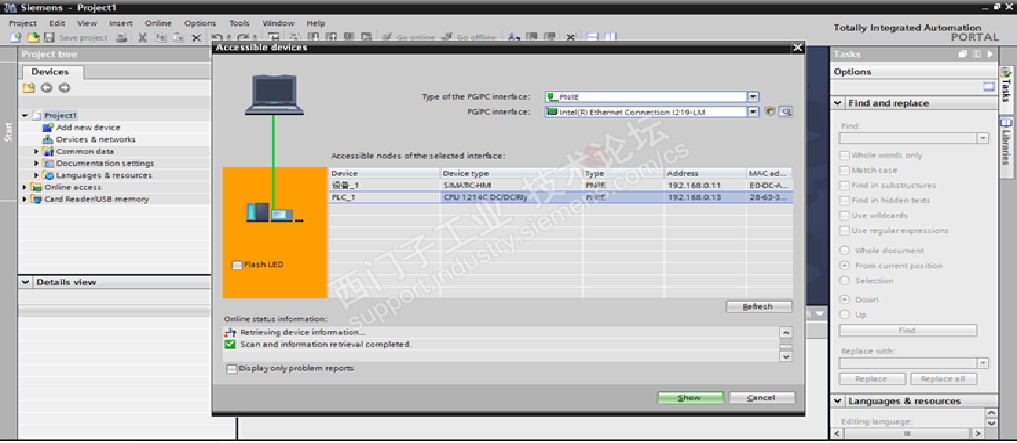Image resolution: width=1017 pixels, height=443 pixels.
Task: Check Whole words only option
Action: (x=844, y=155)
